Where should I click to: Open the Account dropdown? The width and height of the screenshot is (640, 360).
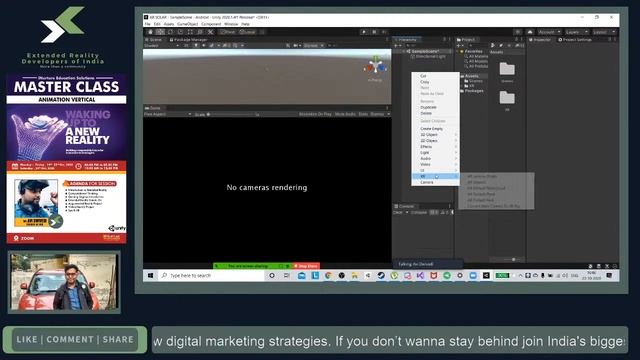549,32
